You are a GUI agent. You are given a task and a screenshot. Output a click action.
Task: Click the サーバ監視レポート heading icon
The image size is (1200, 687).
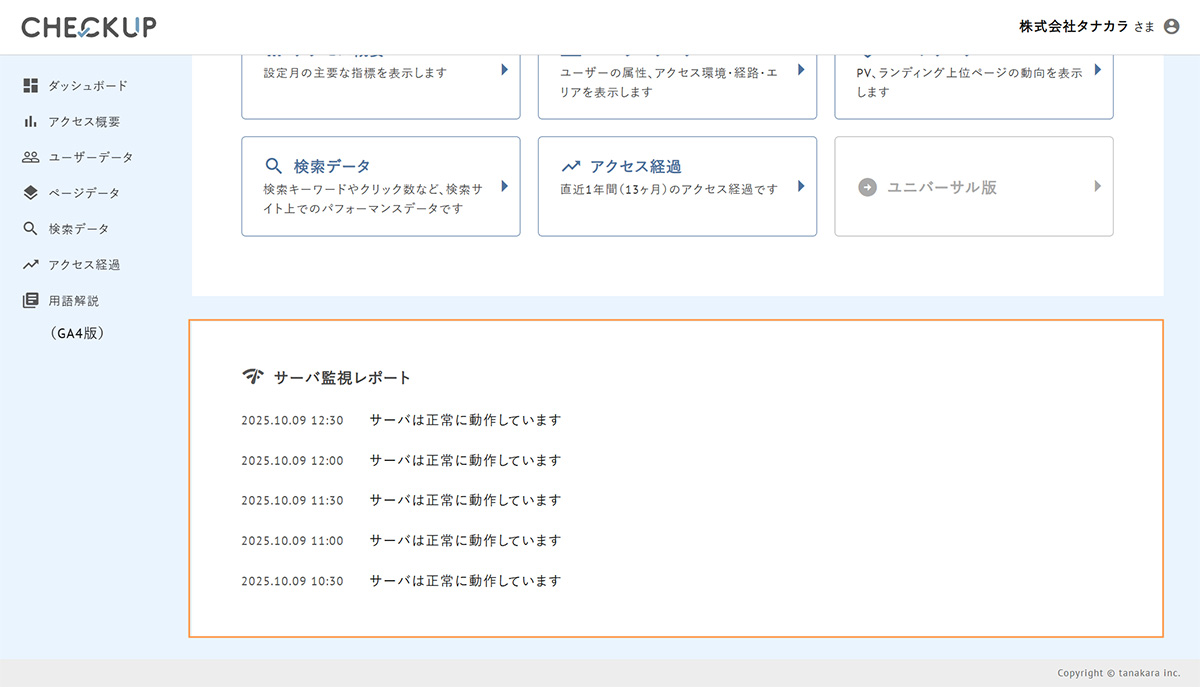(x=253, y=377)
